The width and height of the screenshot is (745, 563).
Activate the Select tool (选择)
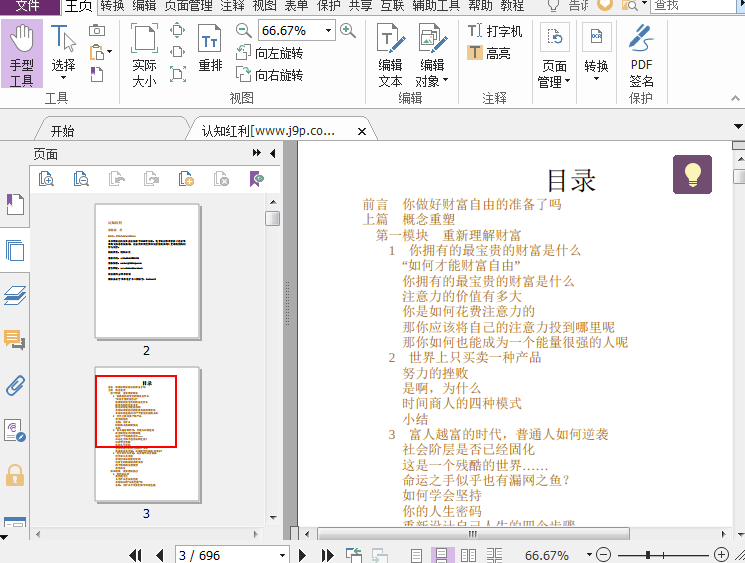point(63,52)
